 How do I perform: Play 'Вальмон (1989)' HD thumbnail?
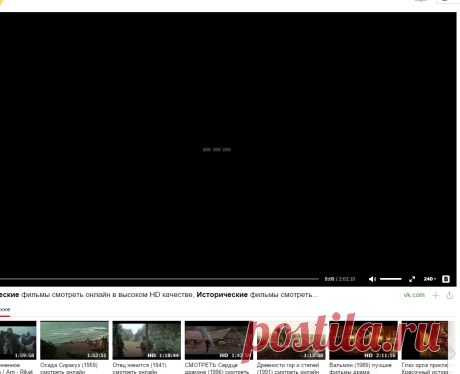pyautogui.click(x=363, y=340)
